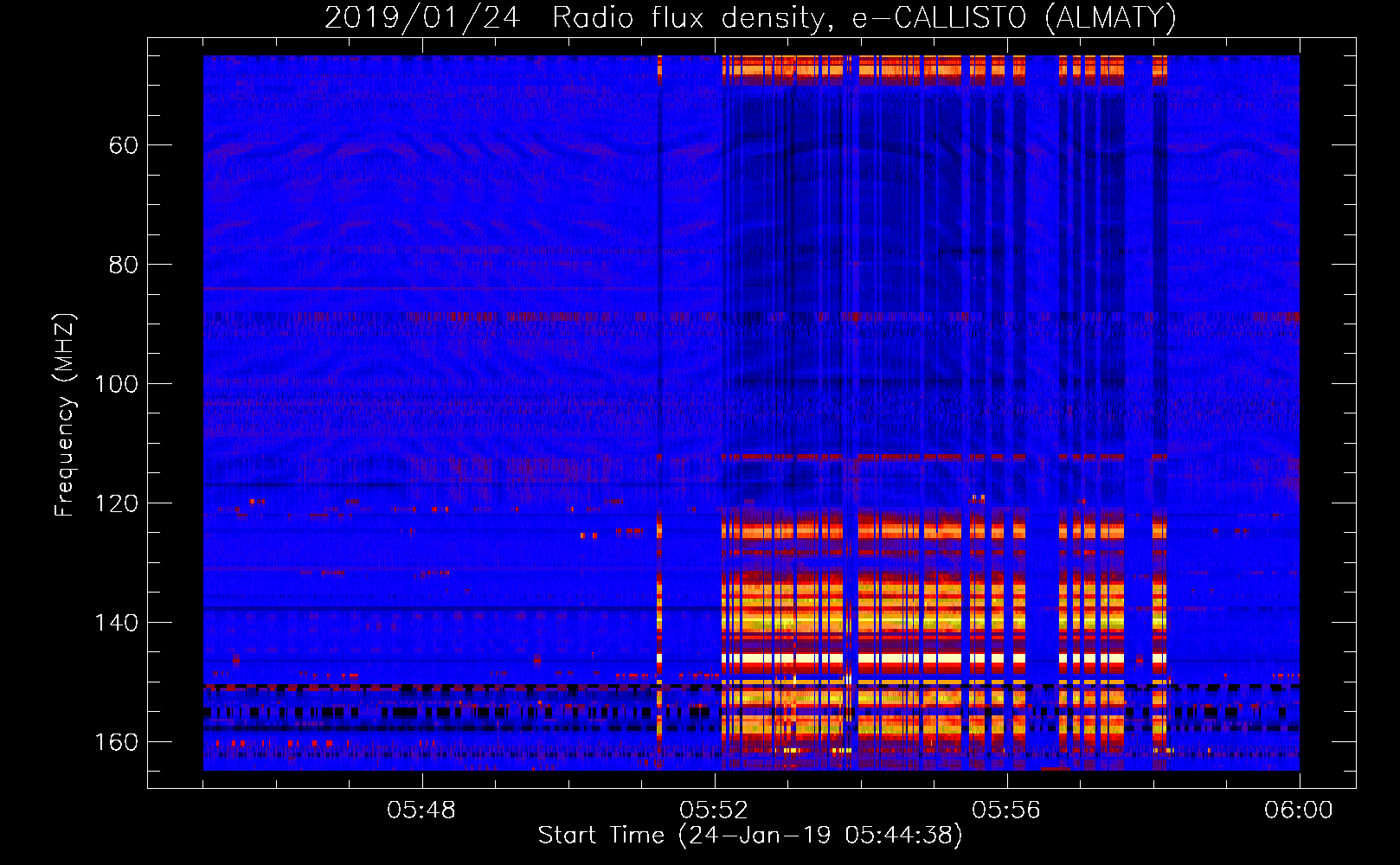Click the 05:52 time tick label
This screenshot has width=1400, height=865.
(714, 811)
